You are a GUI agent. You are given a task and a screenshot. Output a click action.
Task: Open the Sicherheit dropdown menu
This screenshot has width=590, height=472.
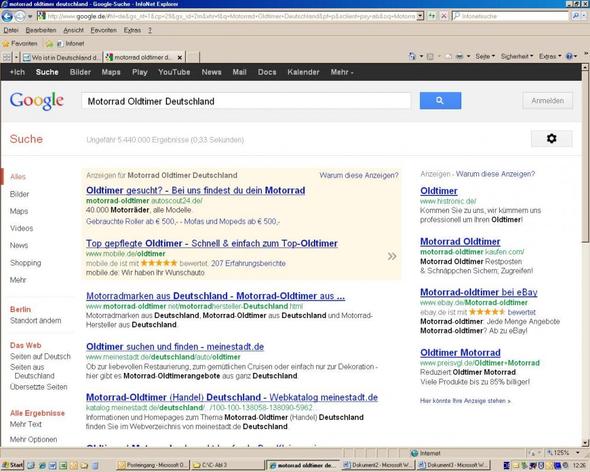(x=517, y=56)
